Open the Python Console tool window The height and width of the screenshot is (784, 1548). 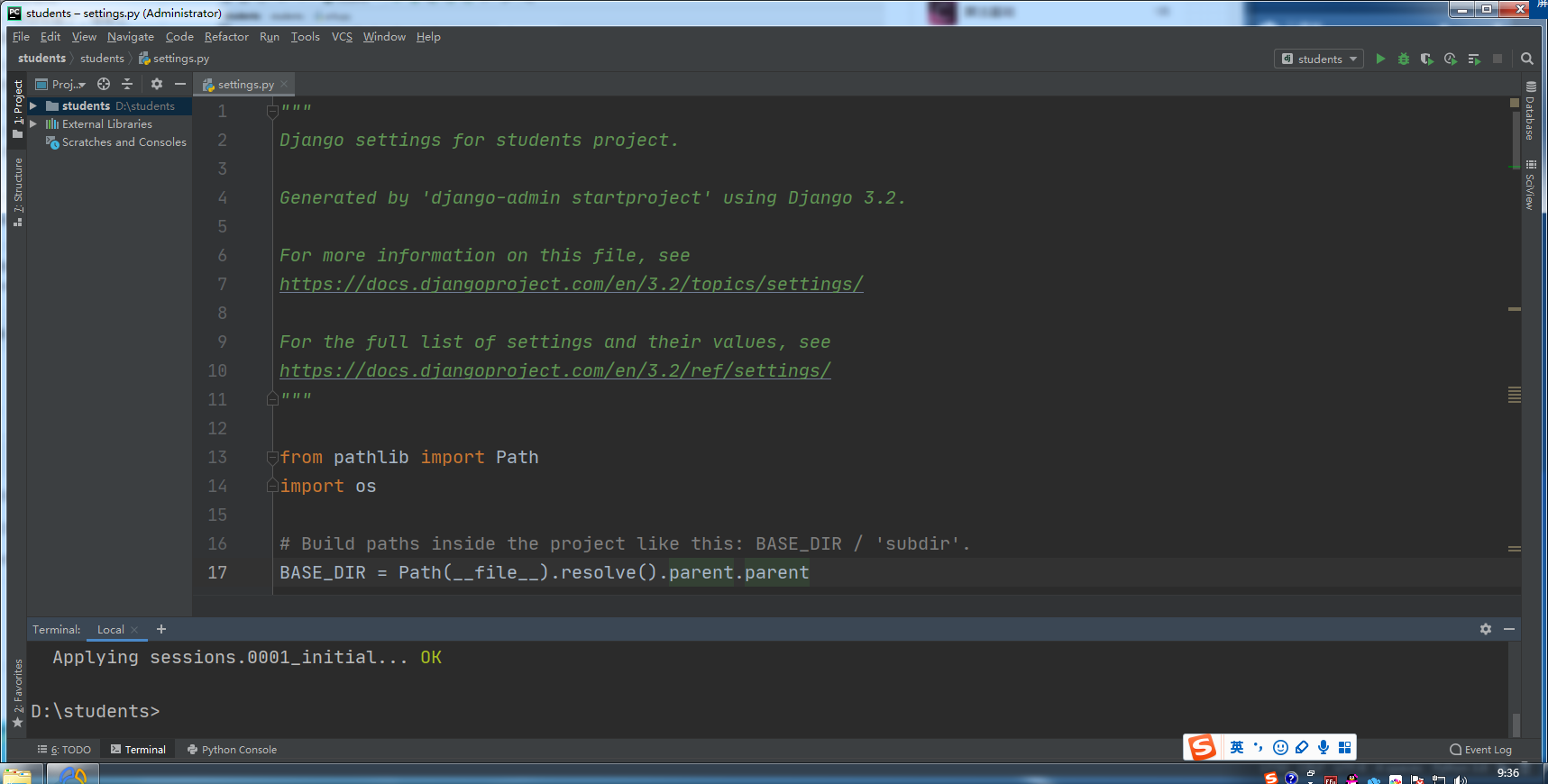pyautogui.click(x=232, y=750)
